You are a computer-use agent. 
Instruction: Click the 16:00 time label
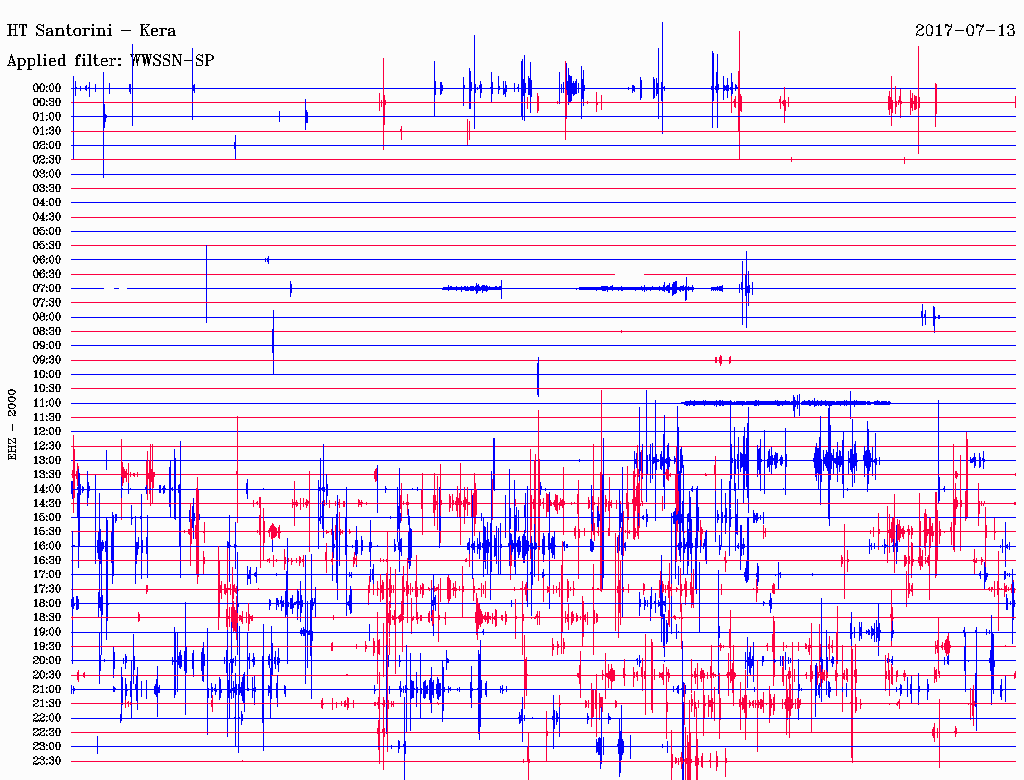coord(46,546)
